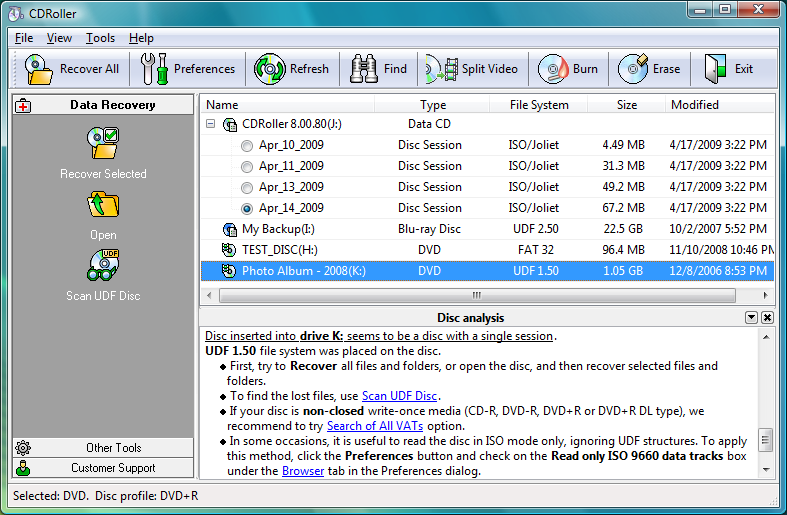Click the CDRoller 8.00.80(J:) disc icon
The image size is (787, 515).
(x=230, y=124)
